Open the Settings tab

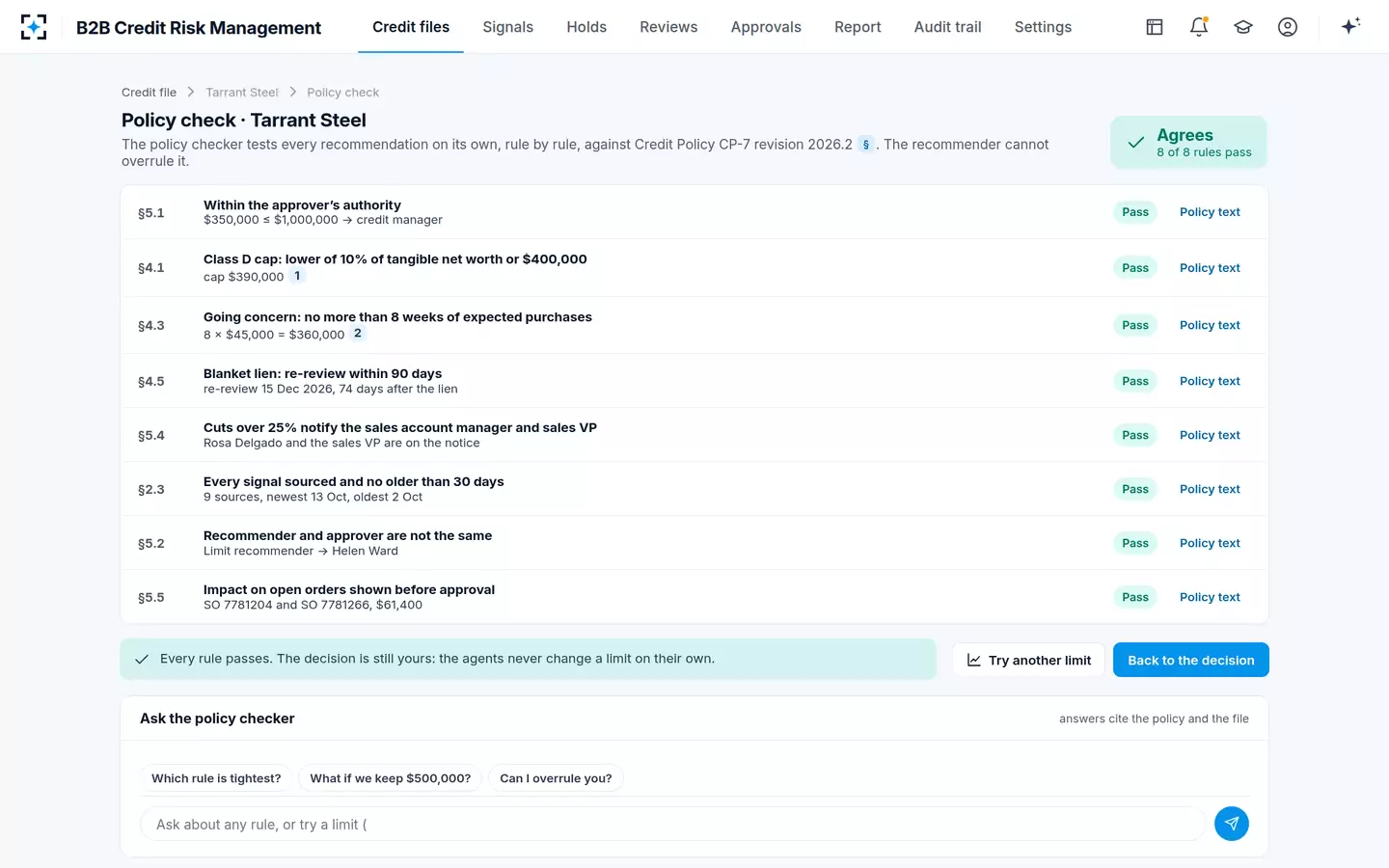[1043, 27]
